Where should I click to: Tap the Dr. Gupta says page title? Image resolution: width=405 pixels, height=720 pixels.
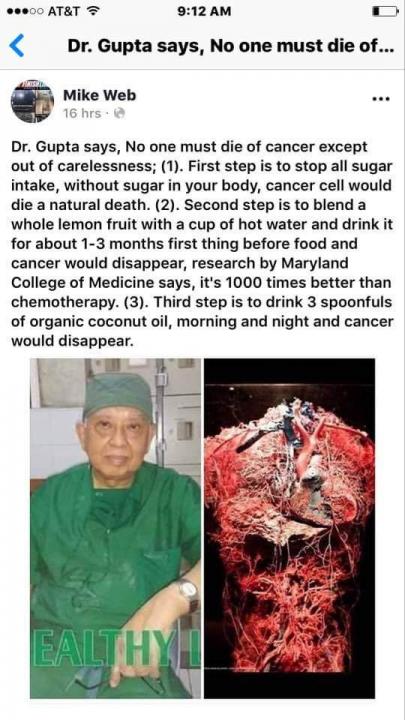click(x=231, y=46)
